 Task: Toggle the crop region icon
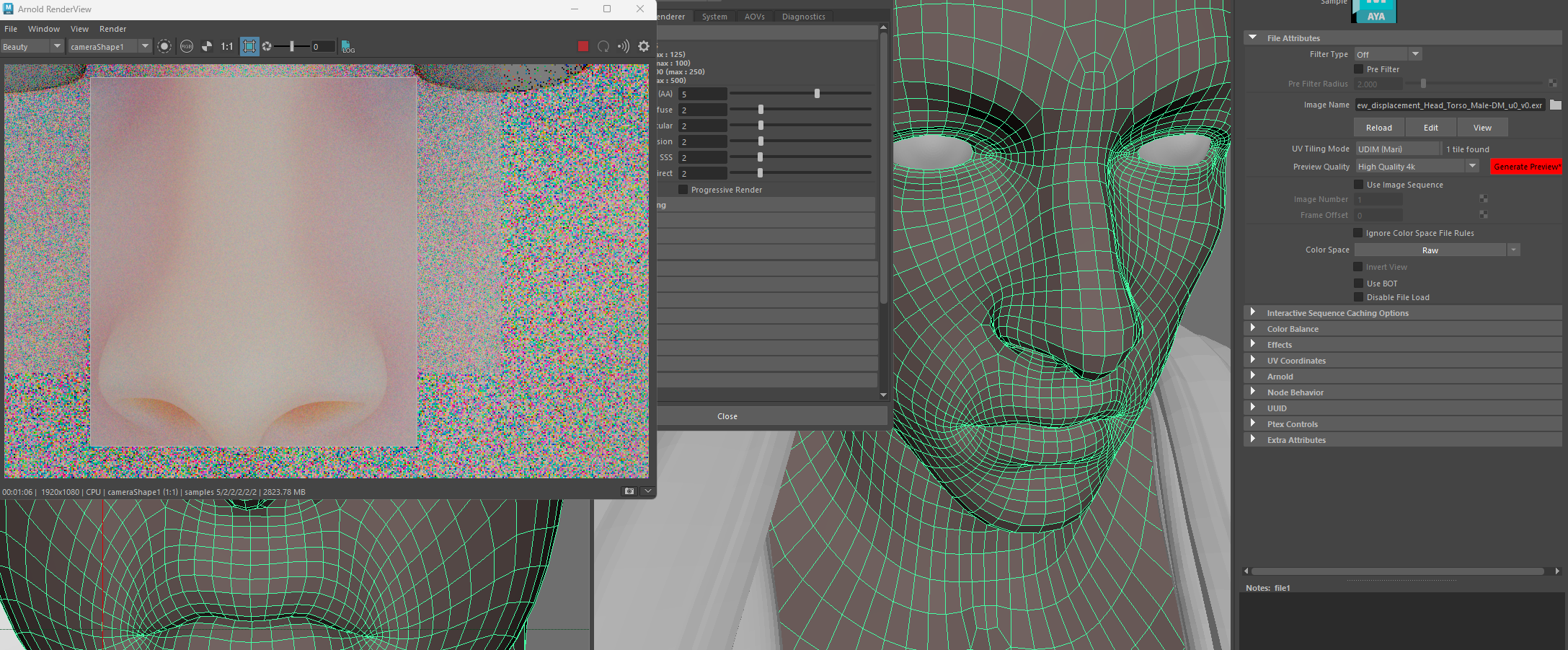249,46
